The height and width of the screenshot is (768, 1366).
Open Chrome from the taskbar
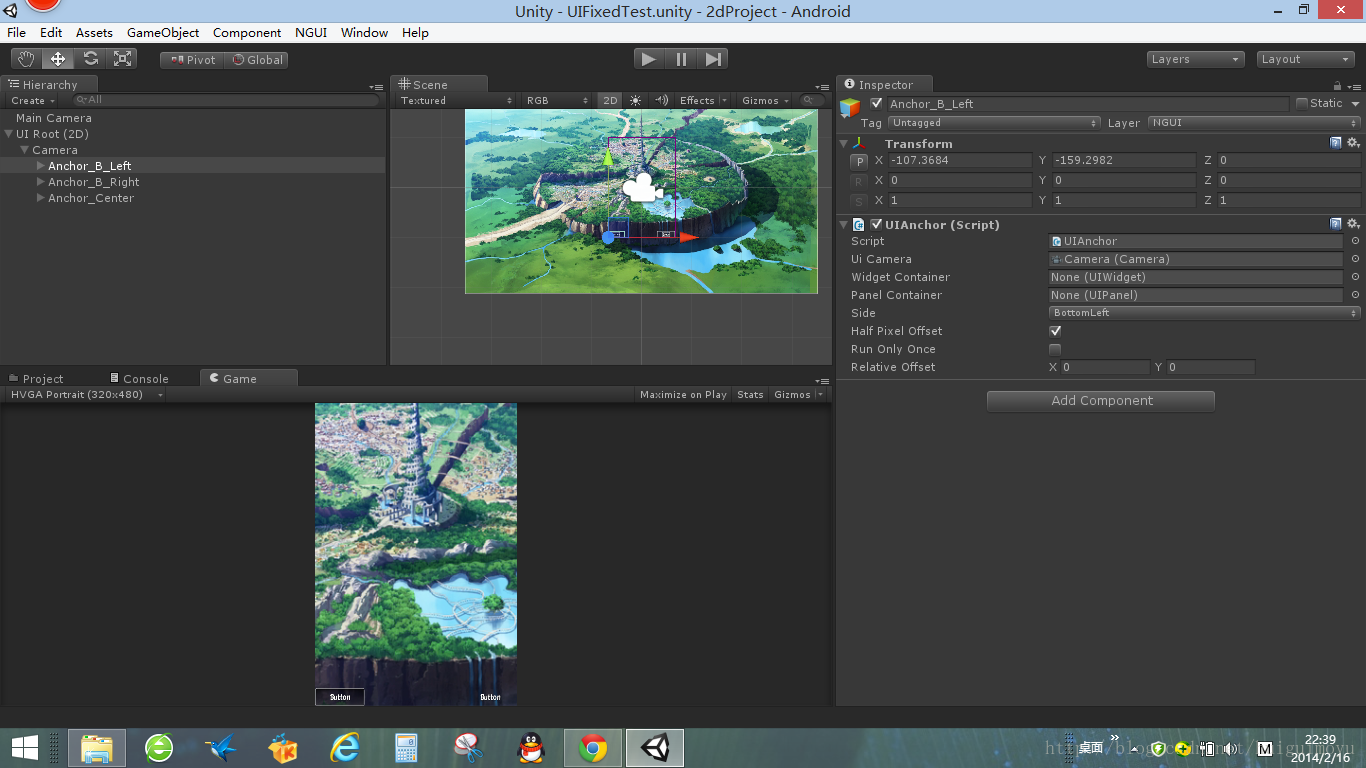pos(593,748)
